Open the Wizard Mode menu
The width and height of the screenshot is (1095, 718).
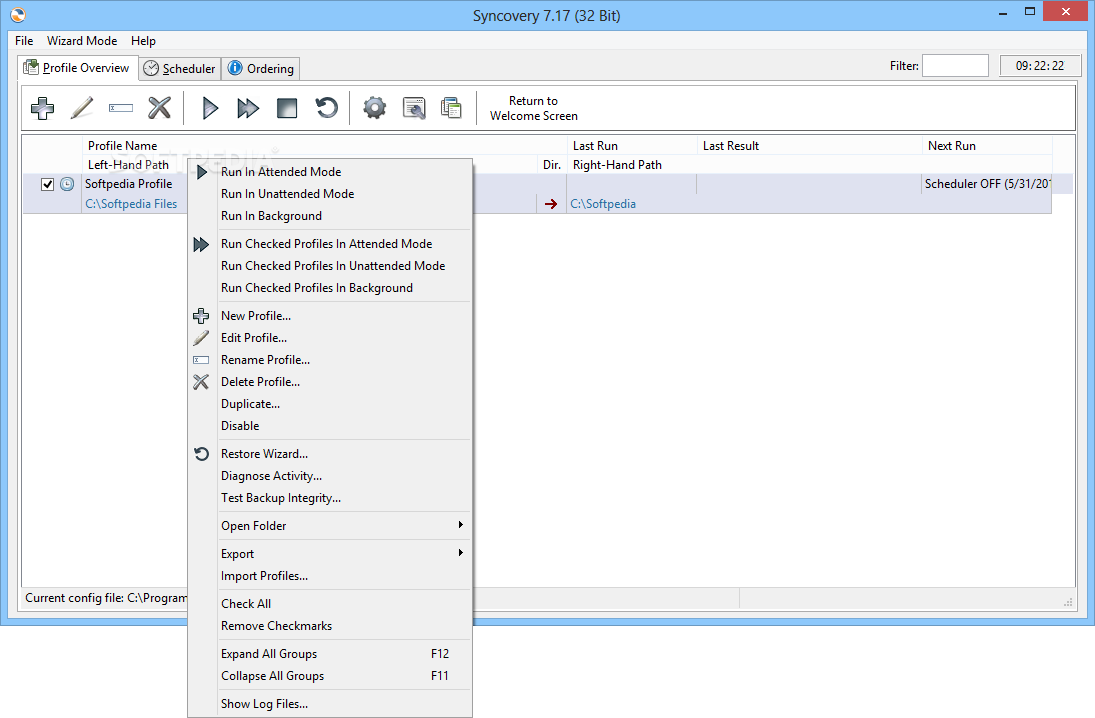(82, 41)
